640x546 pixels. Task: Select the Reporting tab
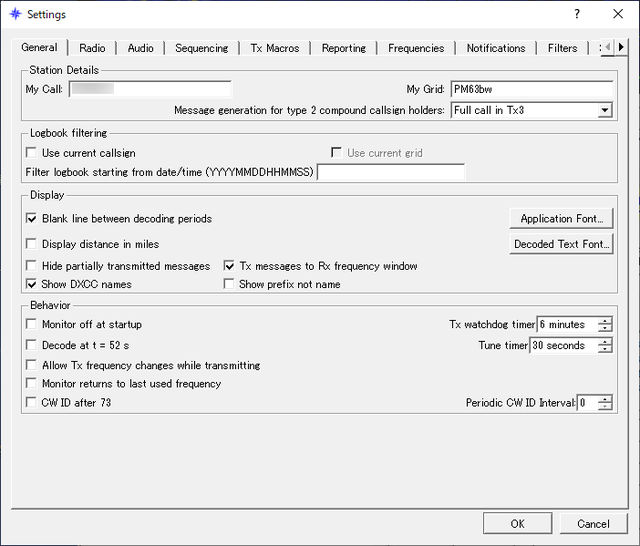point(344,48)
